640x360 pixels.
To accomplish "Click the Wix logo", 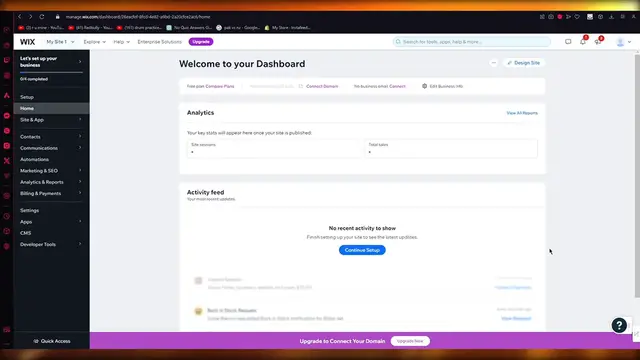I will coord(27,42).
